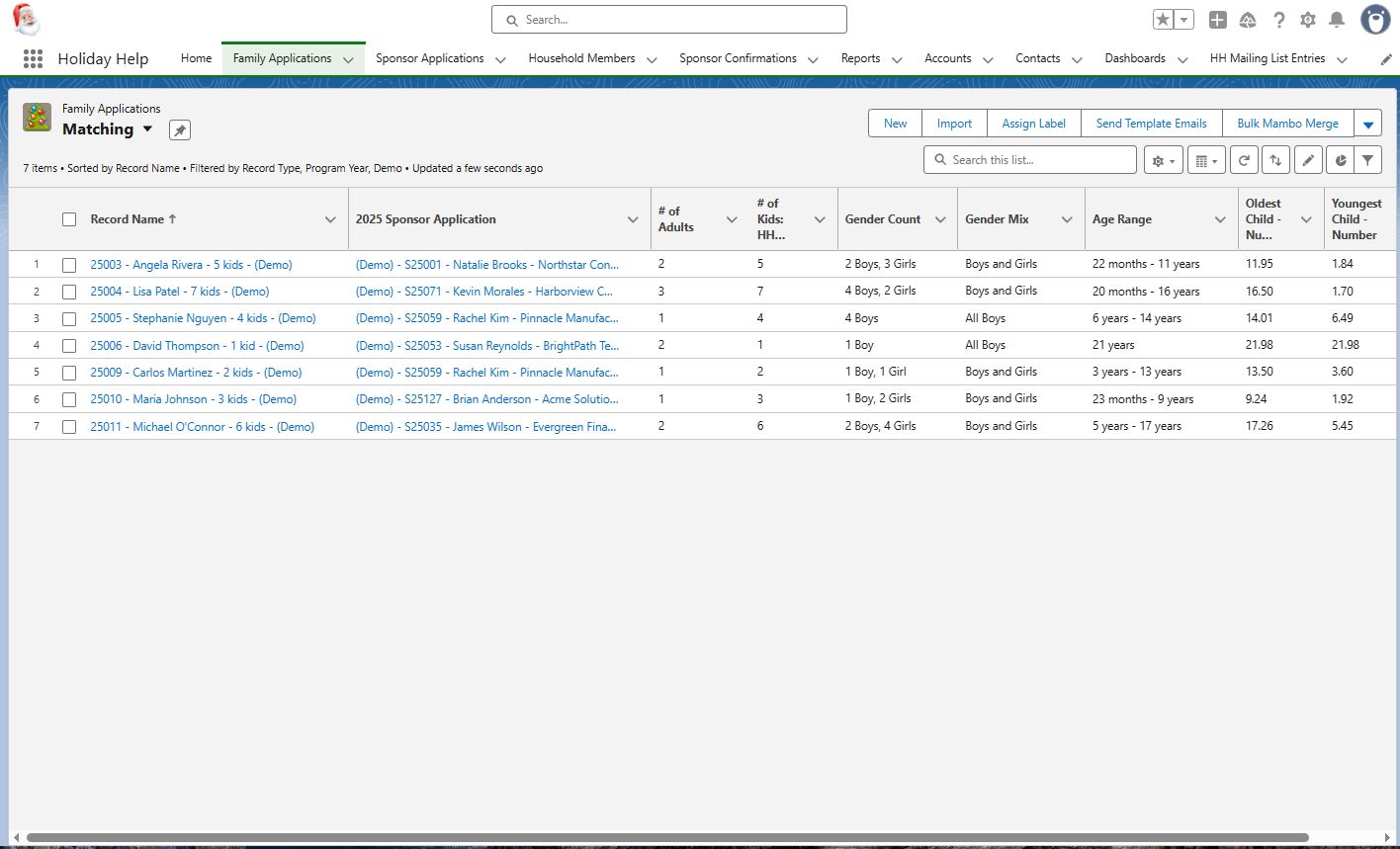Select the checkbox for Michael O'Connor row
The width and height of the screenshot is (1400, 849).
[69, 427]
